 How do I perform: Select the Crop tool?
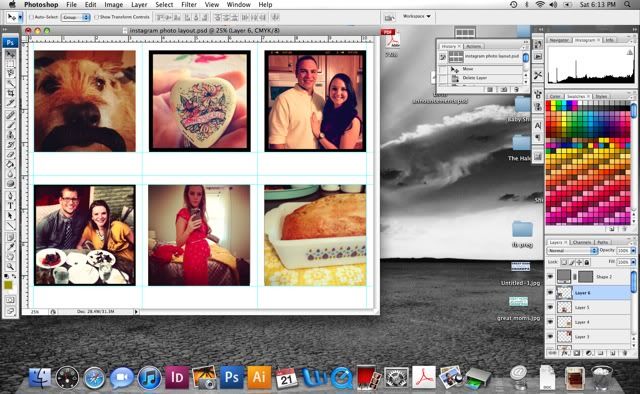coord(11,93)
